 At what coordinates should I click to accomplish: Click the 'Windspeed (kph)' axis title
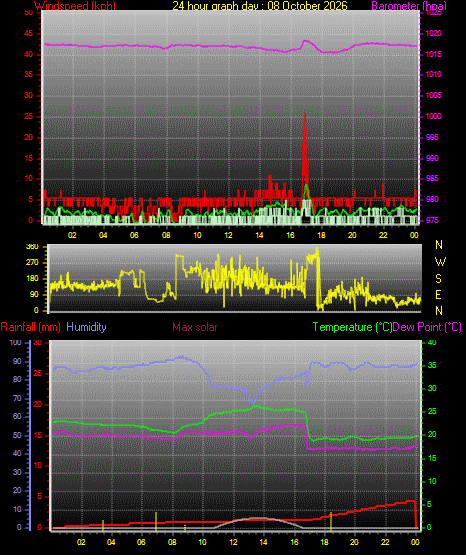(75, 6)
